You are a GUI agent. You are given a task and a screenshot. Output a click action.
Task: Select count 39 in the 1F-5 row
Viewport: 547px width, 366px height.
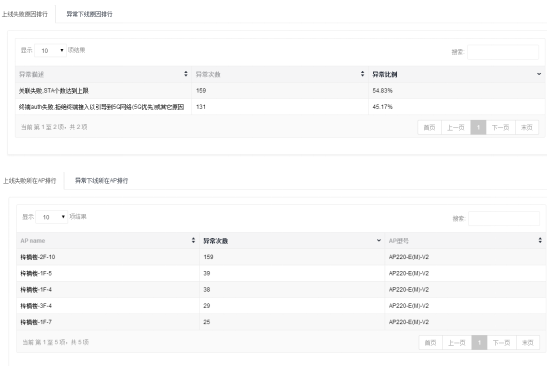[207, 273]
